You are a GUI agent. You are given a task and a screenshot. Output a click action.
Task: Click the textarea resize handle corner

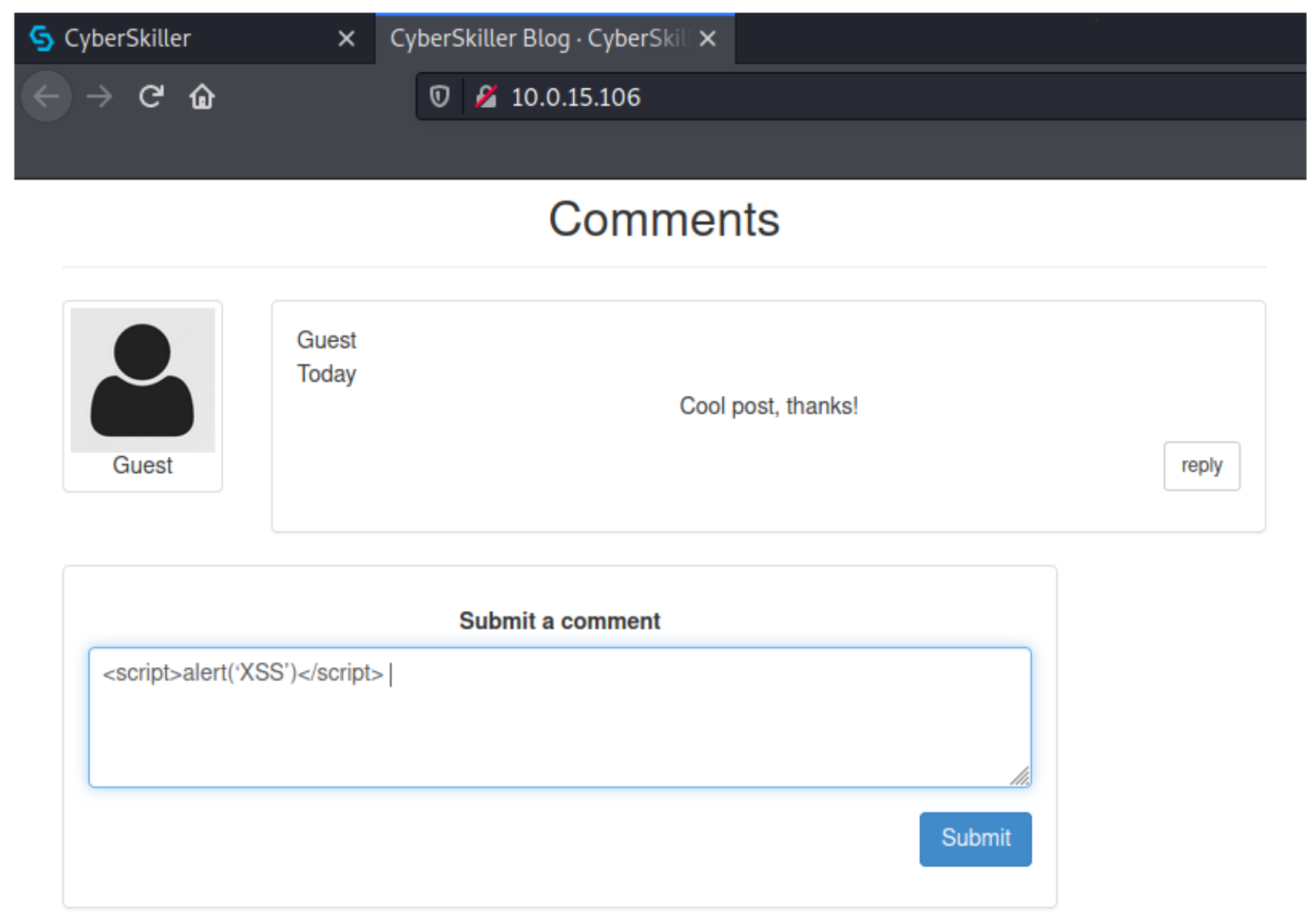pyautogui.click(x=1021, y=777)
